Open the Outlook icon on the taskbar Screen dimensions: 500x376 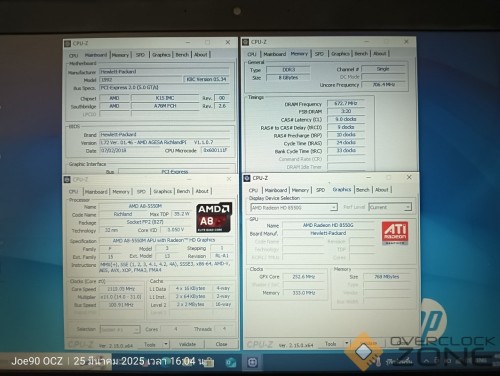pyautogui.click(x=230, y=362)
